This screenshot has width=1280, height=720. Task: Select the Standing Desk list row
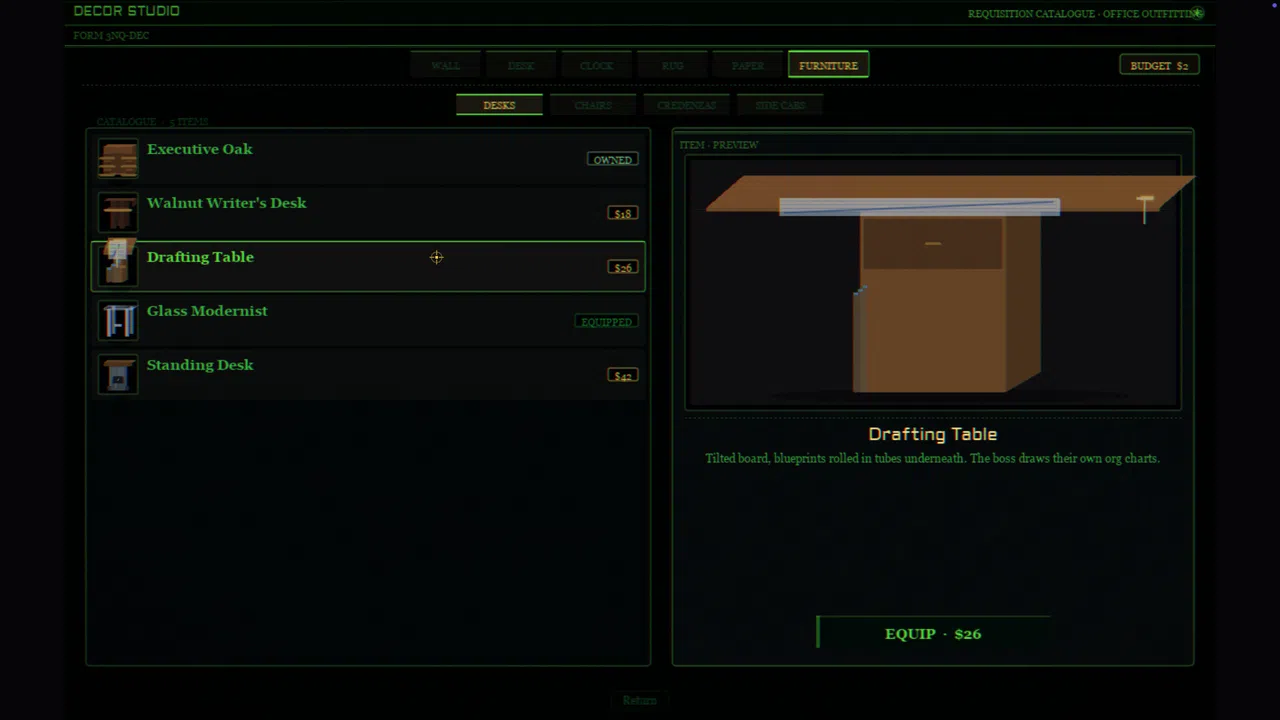368,375
